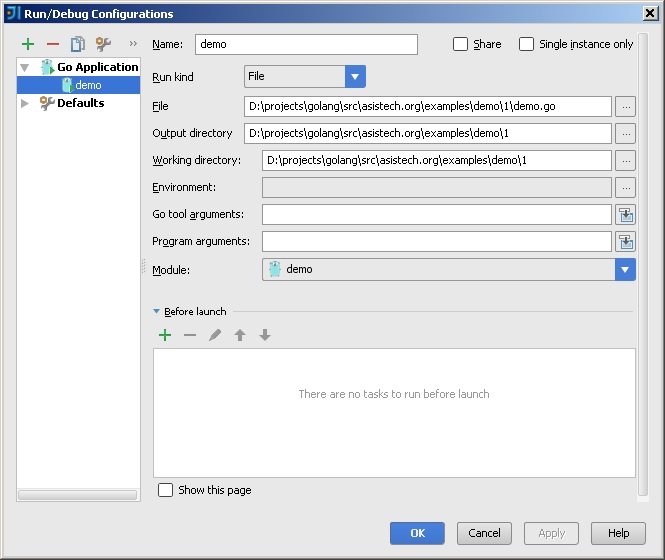Collapse the Go Application tree node
The height and width of the screenshot is (560, 665).
(x=25, y=67)
